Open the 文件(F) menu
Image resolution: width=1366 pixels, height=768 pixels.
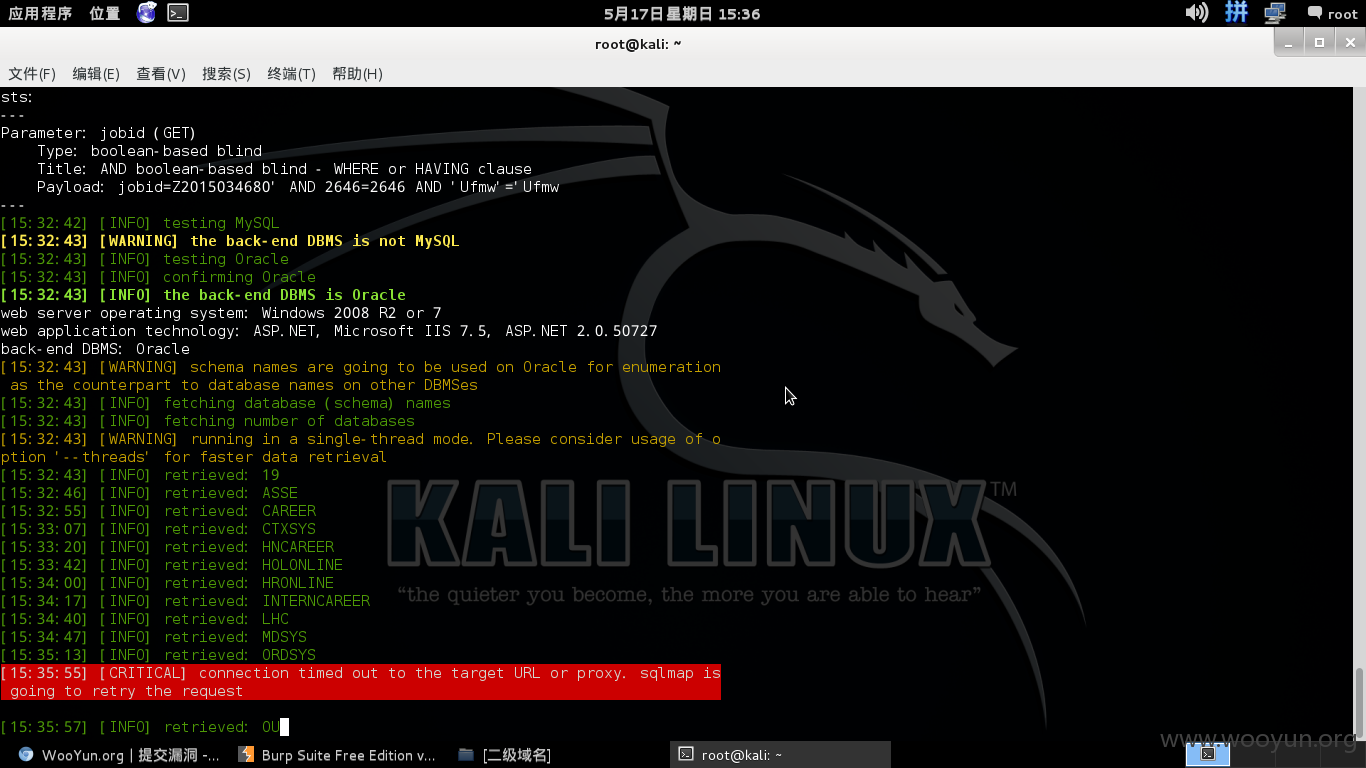point(32,74)
